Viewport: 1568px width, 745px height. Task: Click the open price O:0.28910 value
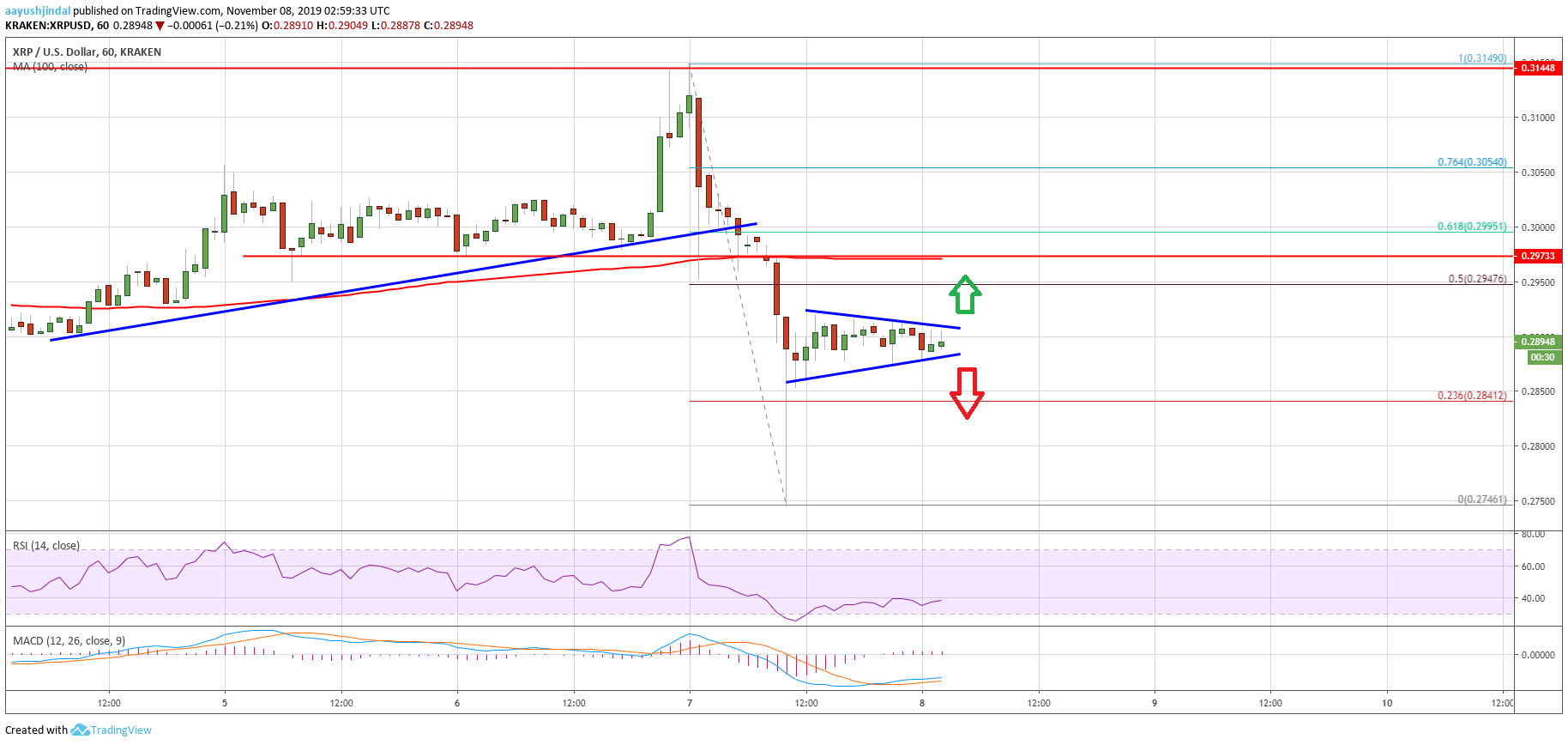(x=287, y=26)
